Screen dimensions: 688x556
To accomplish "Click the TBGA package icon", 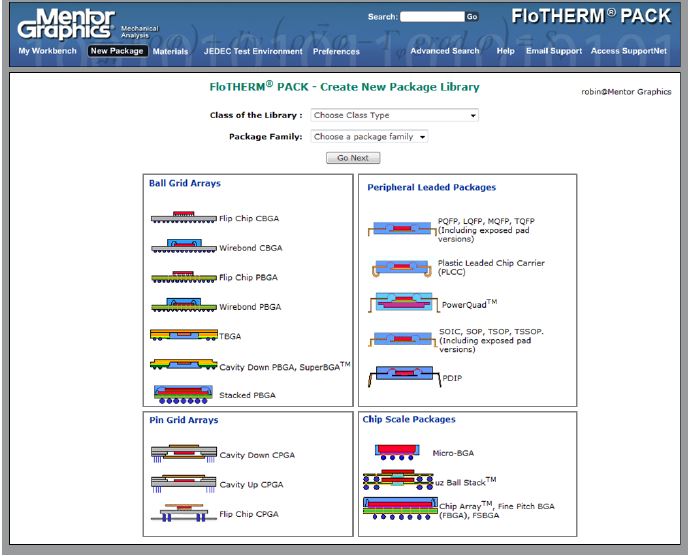I will tap(184, 335).
